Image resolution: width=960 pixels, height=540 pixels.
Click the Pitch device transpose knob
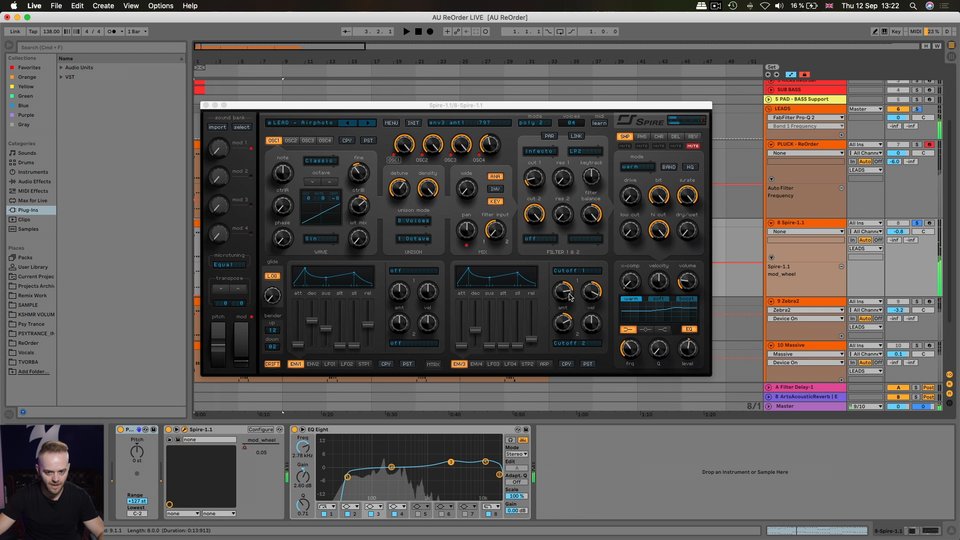click(137, 452)
